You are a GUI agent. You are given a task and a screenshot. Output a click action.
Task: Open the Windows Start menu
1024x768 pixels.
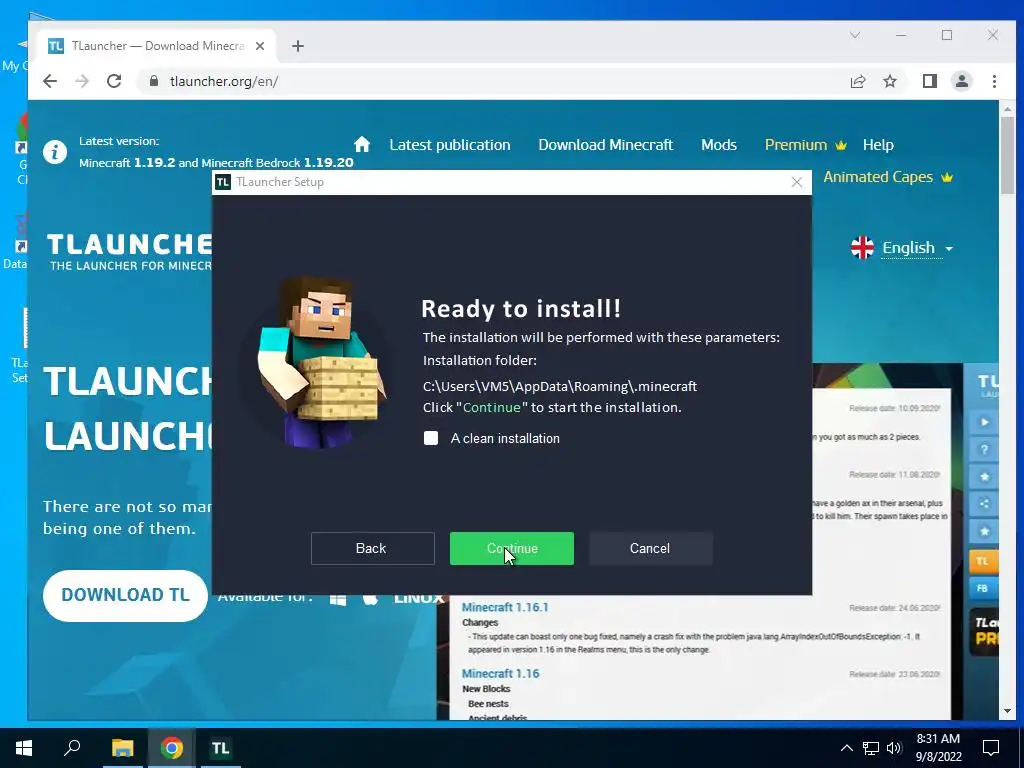click(x=24, y=748)
